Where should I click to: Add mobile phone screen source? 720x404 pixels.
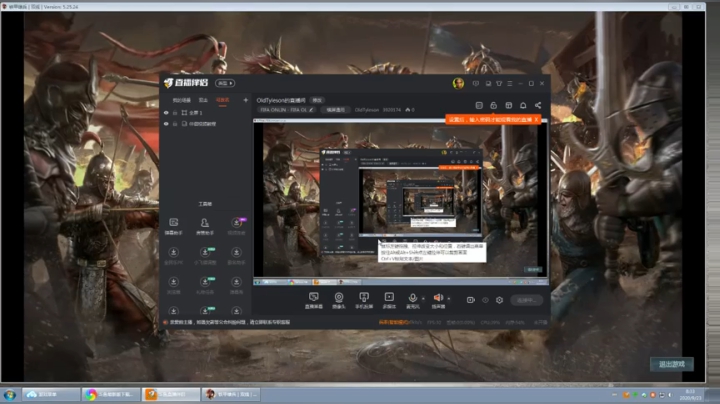[x=364, y=300]
